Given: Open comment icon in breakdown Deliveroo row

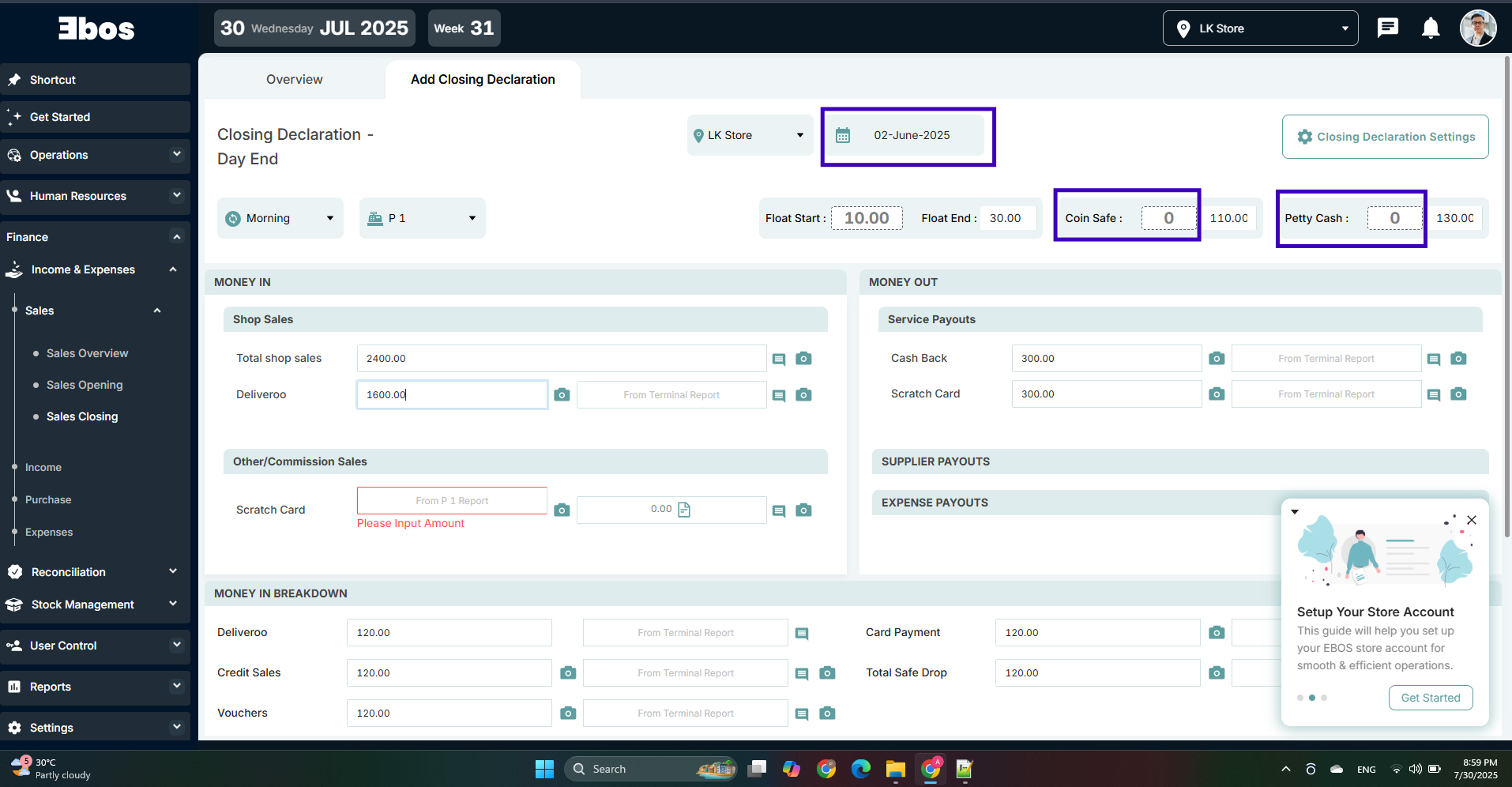Looking at the screenshot, I should 802,634.
